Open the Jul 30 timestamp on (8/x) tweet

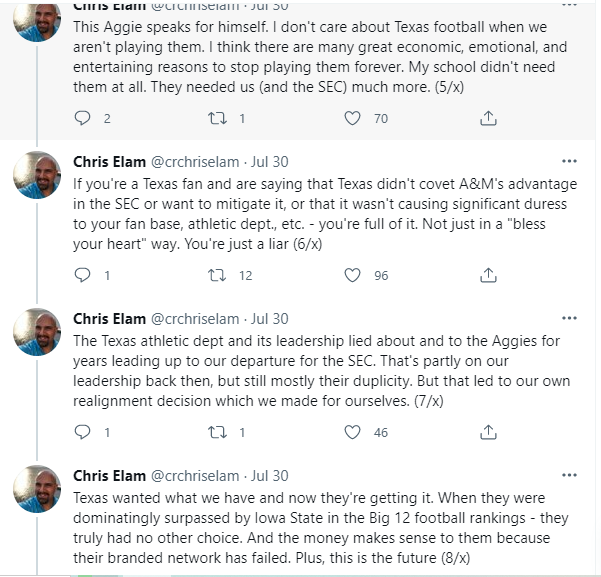pyautogui.click(x=268, y=476)
